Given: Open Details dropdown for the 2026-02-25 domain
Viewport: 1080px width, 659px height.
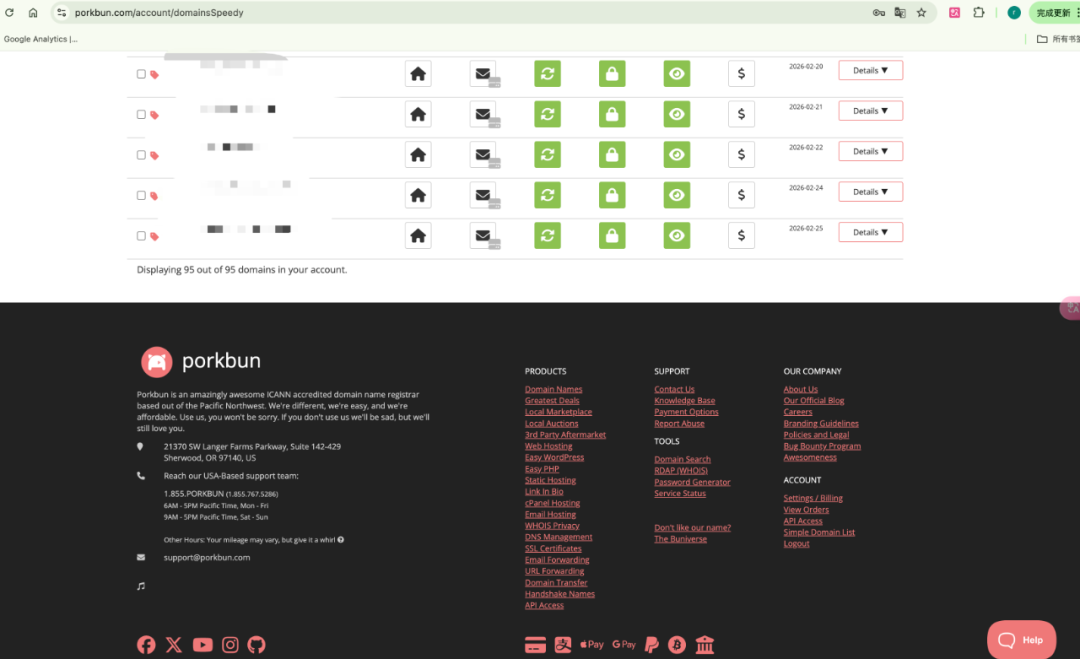Looking at the screenshot, I should [x=870, y=233].
